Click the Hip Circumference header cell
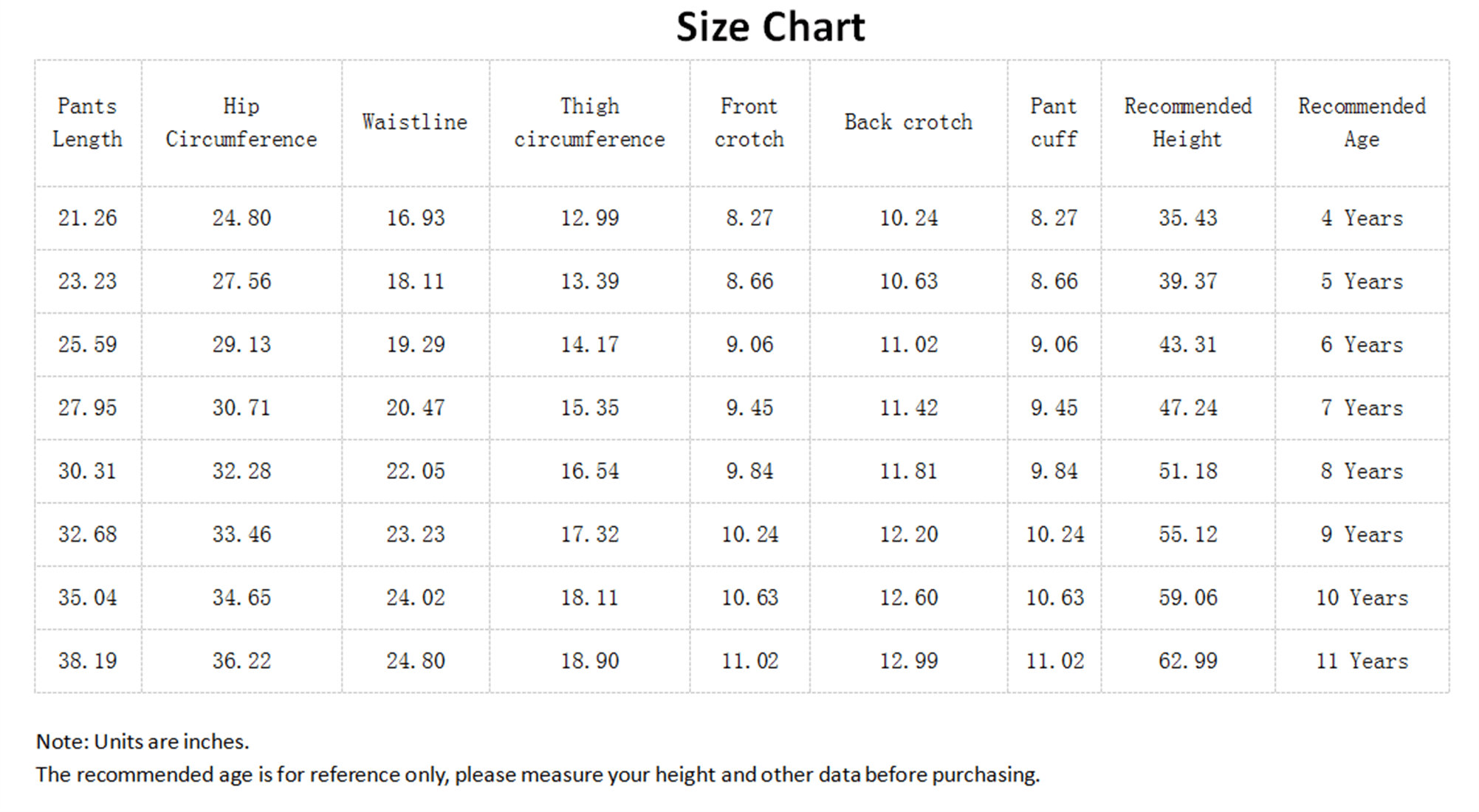1479x812 pixels. tap(241, 123)
